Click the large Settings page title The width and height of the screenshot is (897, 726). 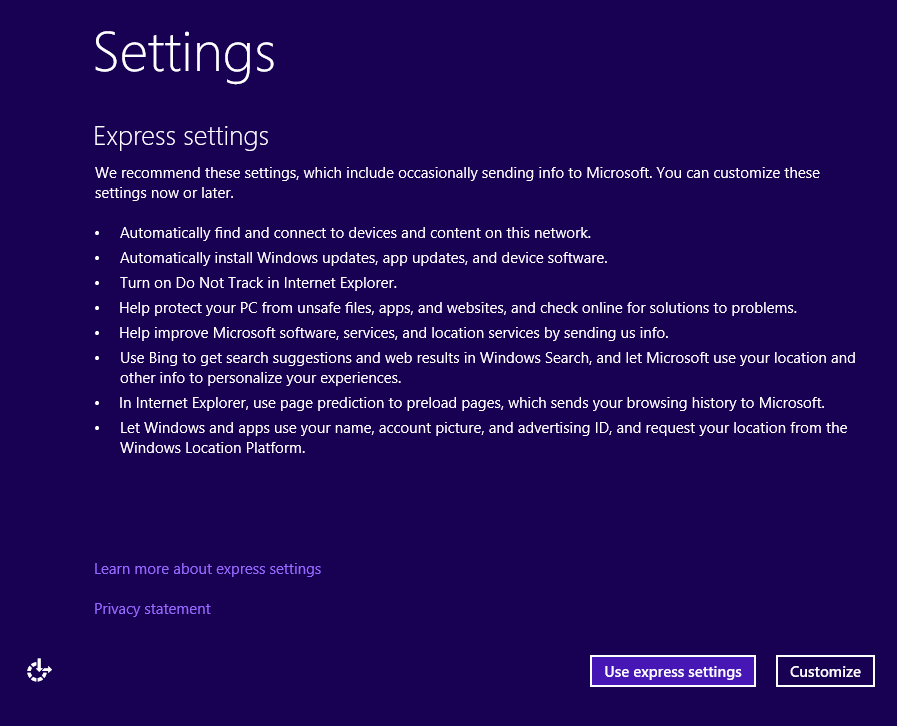click(x=184, y=53)
